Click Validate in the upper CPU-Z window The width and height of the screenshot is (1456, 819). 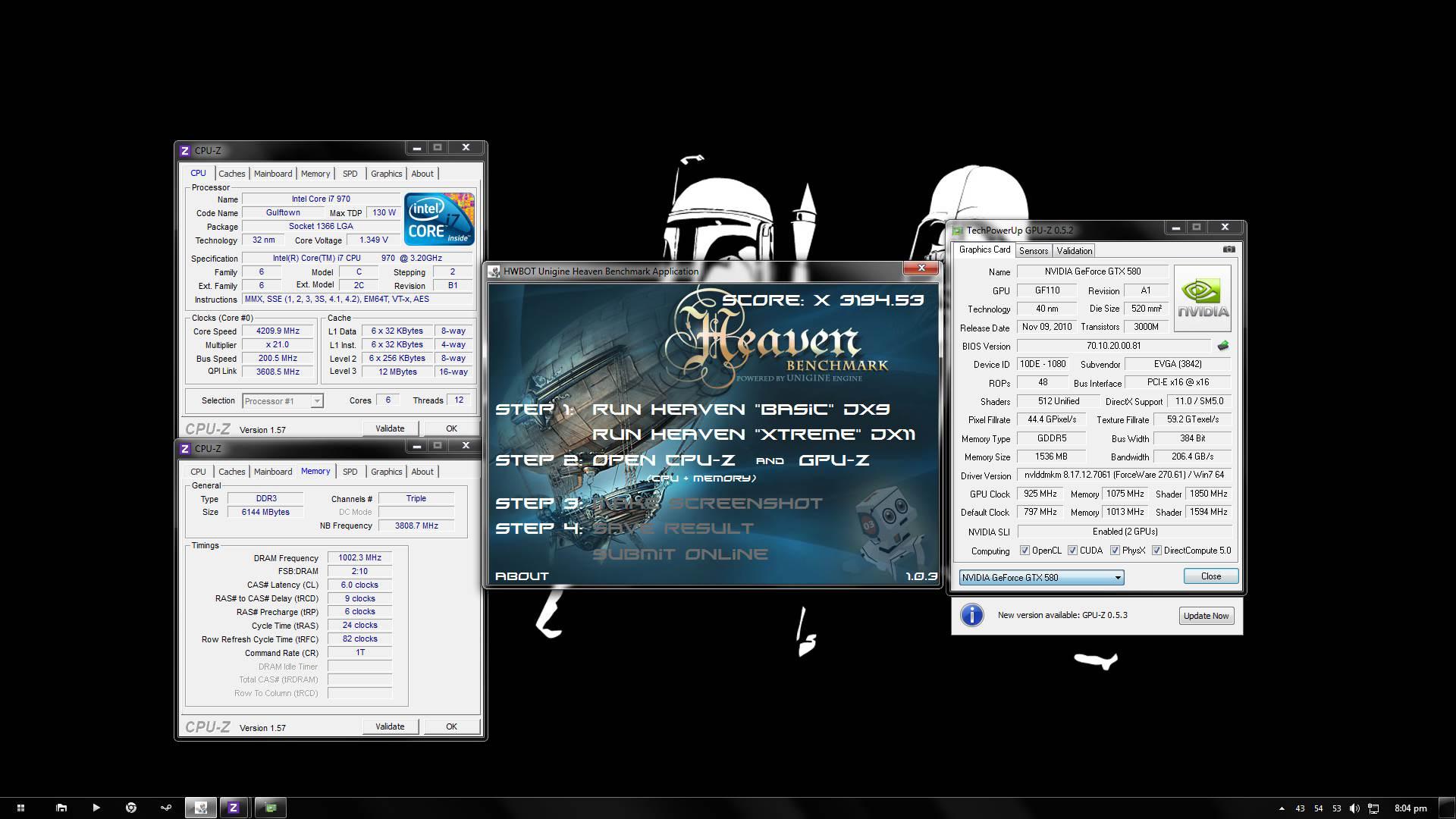coord(390,428)
